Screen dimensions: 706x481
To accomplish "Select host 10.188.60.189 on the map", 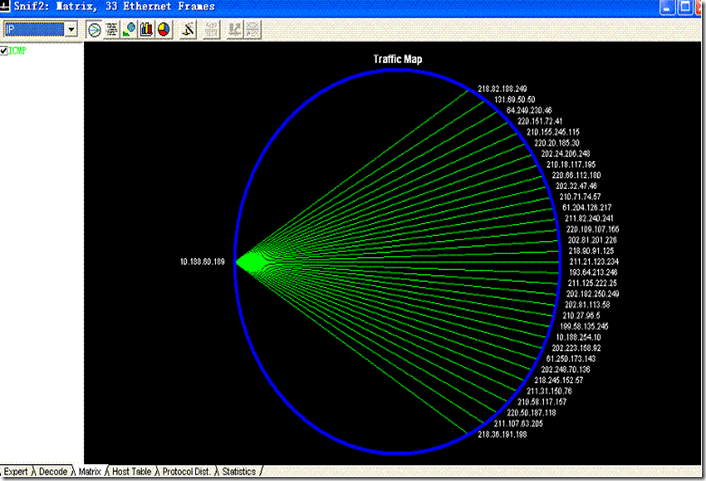I will point(202,261).
